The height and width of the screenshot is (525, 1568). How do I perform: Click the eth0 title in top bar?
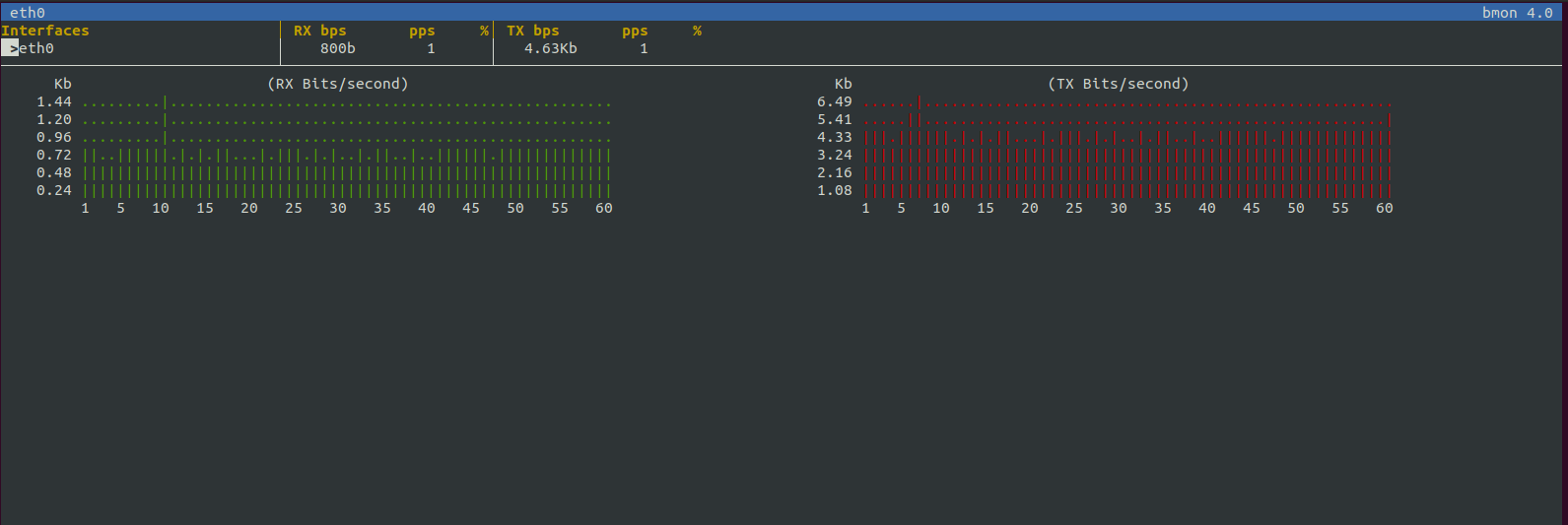click(28, 13)
